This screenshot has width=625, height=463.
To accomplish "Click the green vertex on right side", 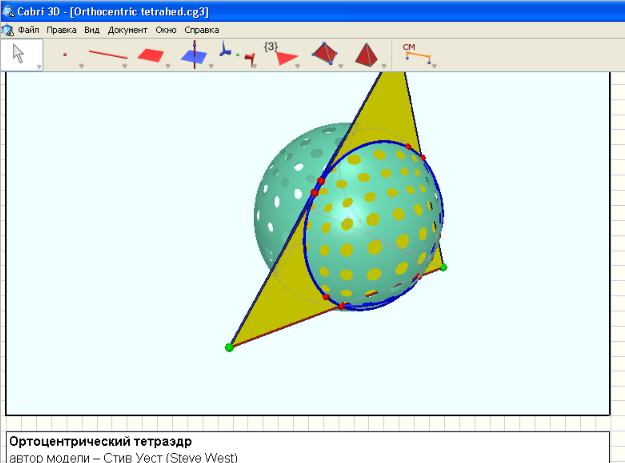I will [443, 267].
